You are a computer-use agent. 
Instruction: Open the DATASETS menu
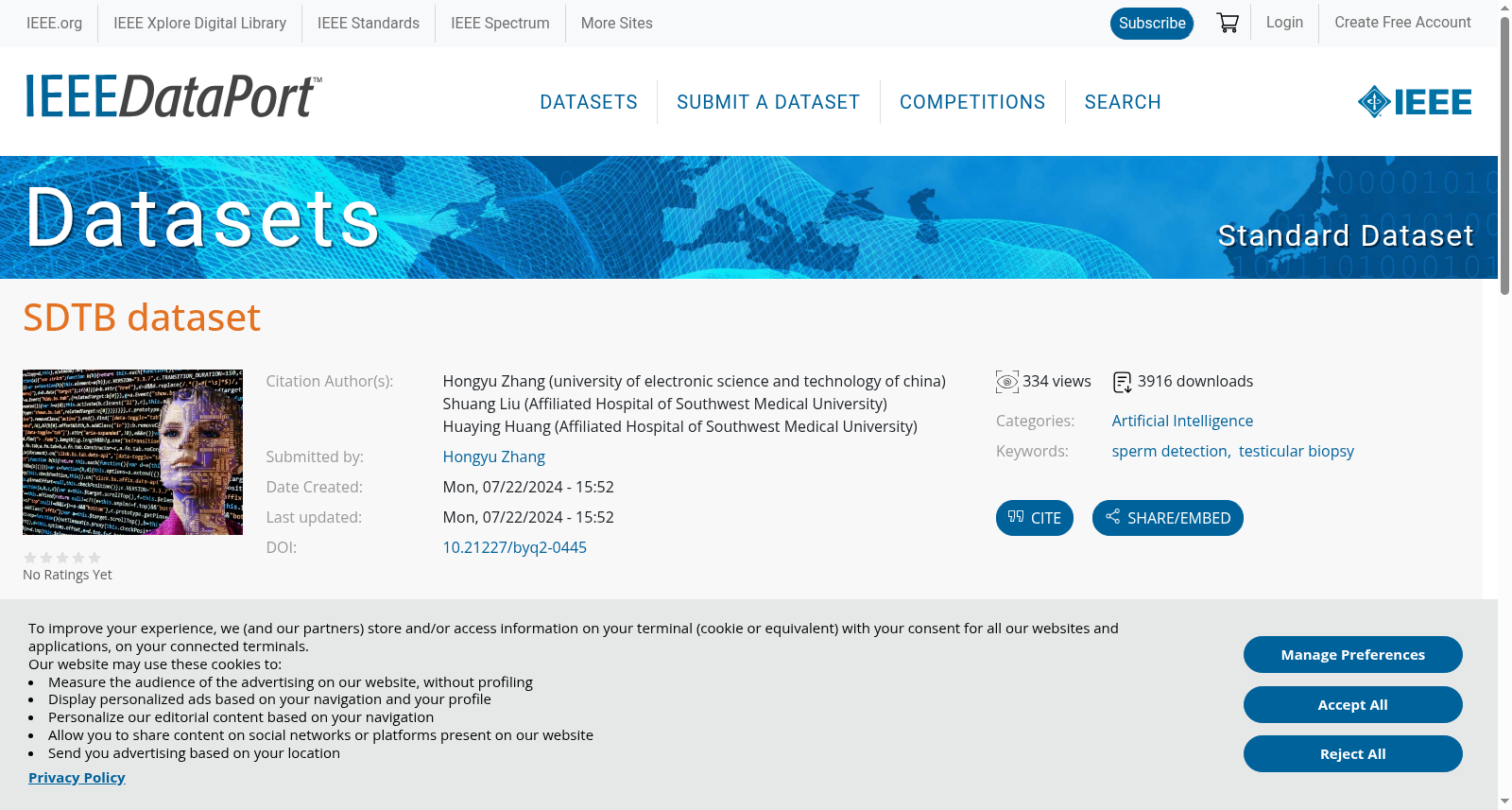[589, 102]
